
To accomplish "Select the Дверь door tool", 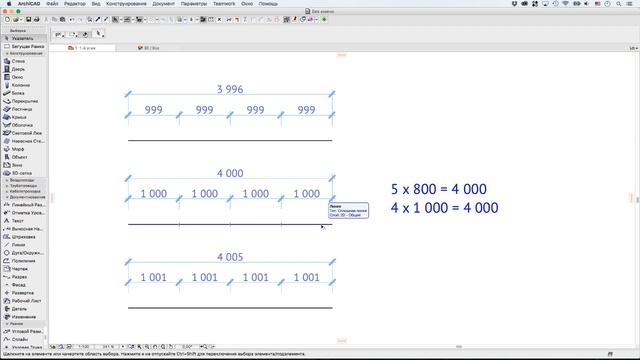I will pos(24,69).
